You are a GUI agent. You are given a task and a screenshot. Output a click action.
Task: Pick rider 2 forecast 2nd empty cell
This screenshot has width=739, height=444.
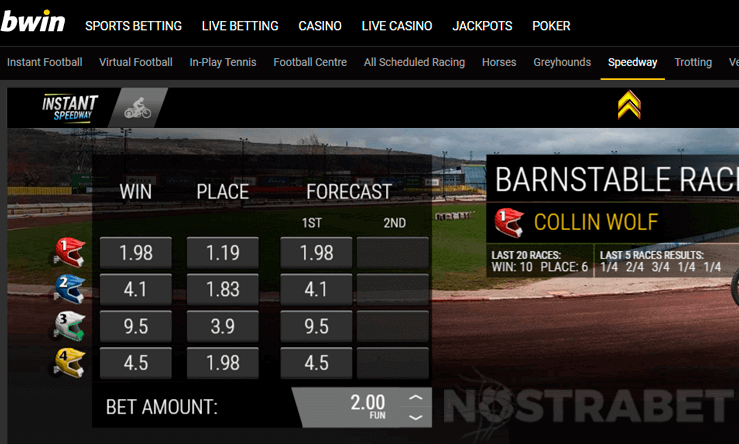click(x=393, y=289)
